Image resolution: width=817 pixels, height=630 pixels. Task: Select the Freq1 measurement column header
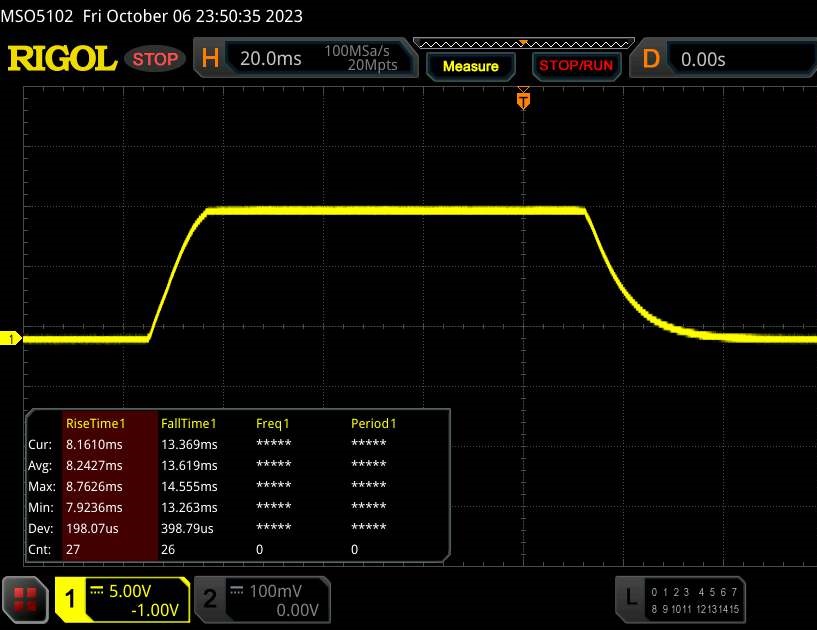point(272,424)
